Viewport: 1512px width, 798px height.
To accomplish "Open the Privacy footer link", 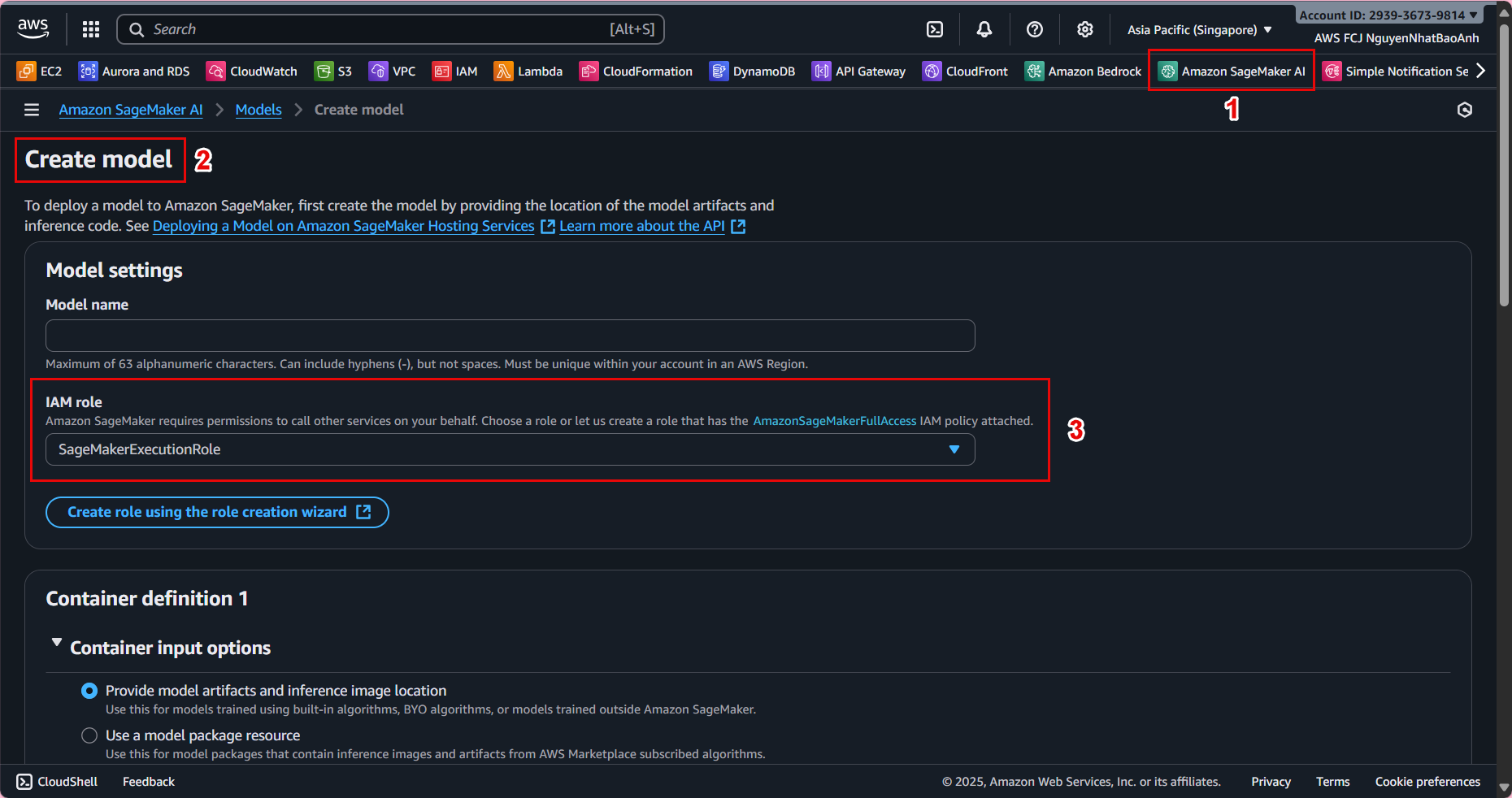I will point(1271,782).
